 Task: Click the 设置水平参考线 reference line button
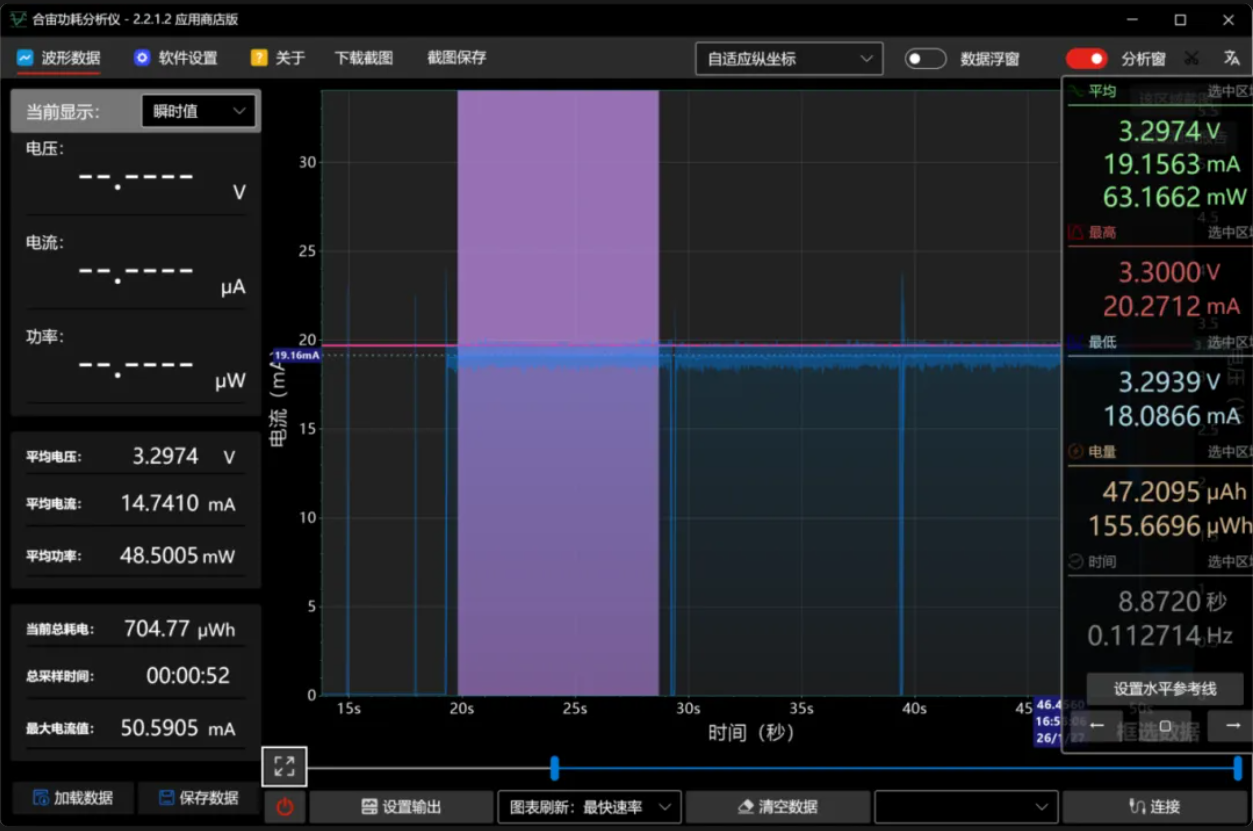coord(1165,689)
